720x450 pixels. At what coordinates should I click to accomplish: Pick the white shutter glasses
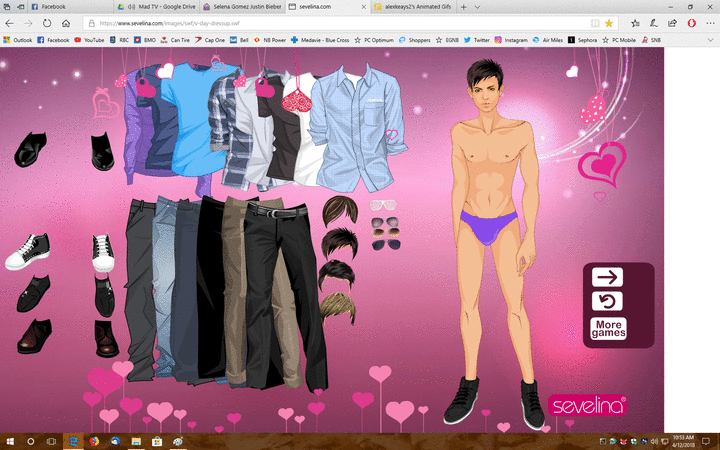382,205
